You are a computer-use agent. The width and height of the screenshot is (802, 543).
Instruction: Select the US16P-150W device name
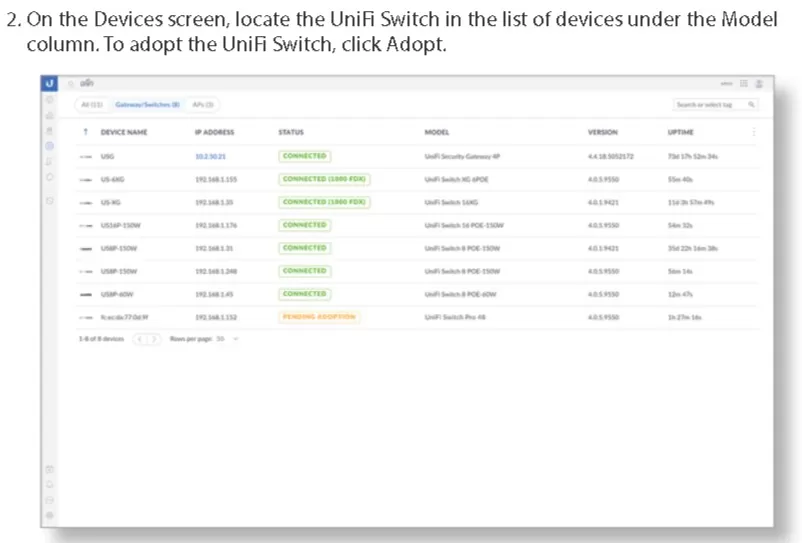click(x=120, y=225)
